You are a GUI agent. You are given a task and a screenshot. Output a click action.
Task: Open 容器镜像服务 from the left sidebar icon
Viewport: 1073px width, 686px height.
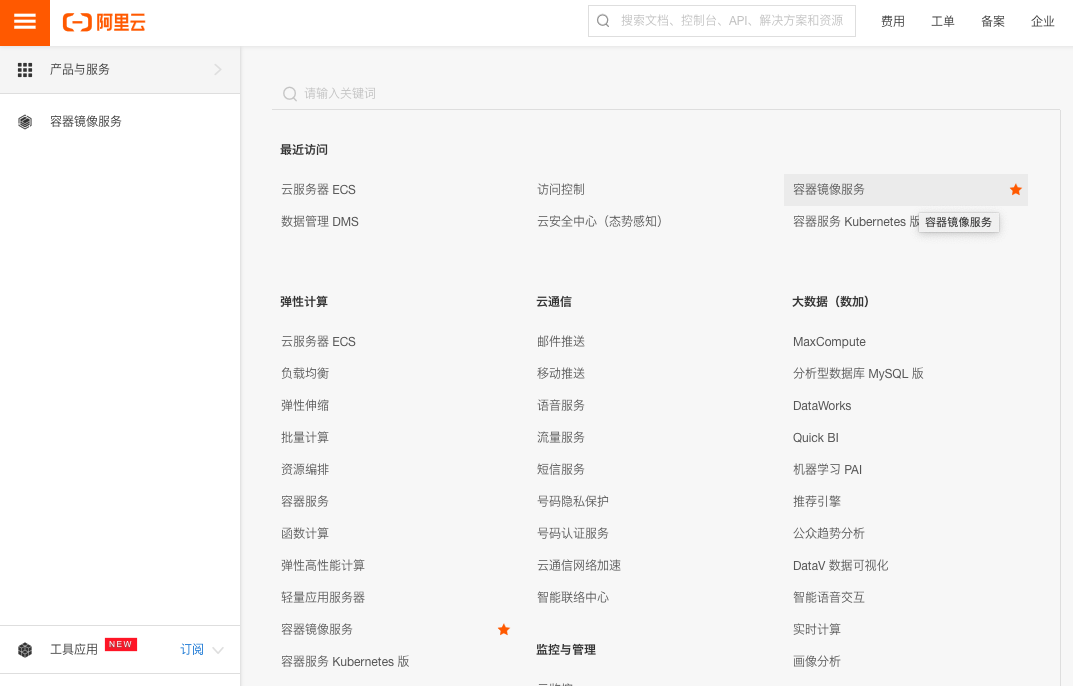coord(24,121)
